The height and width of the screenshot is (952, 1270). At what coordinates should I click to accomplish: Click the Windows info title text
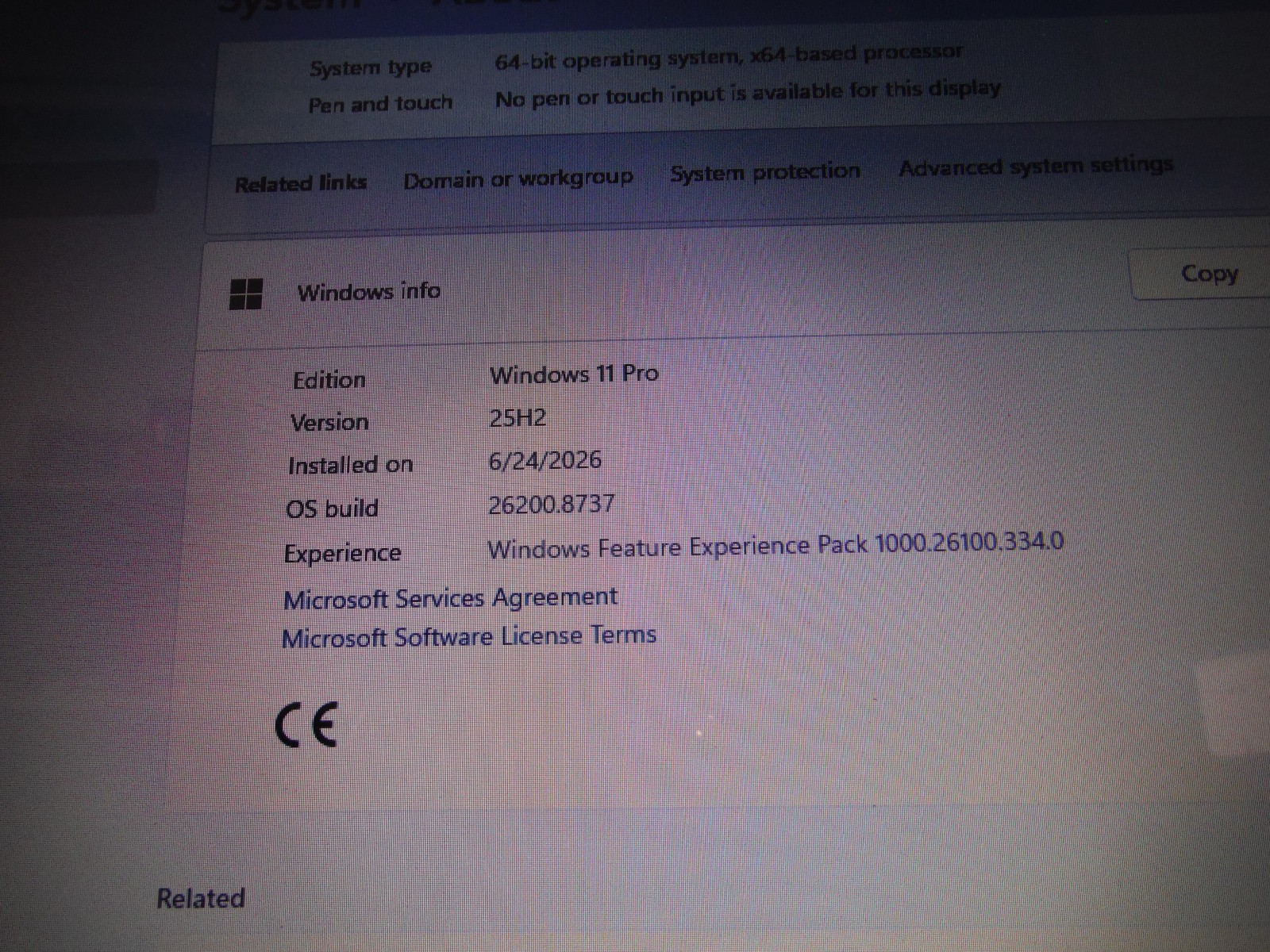pos(369,291)
